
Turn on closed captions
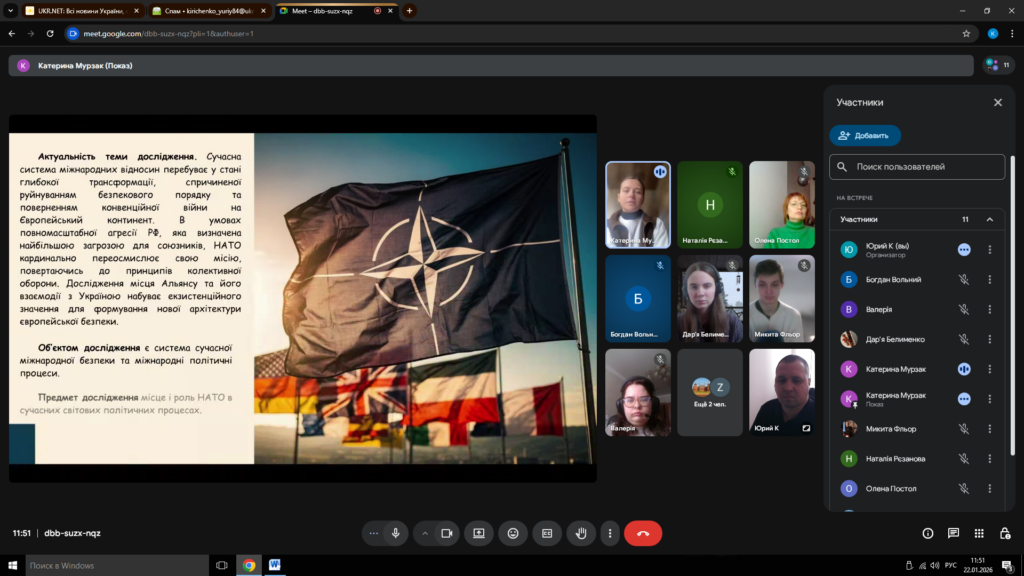tap(547, 533)
